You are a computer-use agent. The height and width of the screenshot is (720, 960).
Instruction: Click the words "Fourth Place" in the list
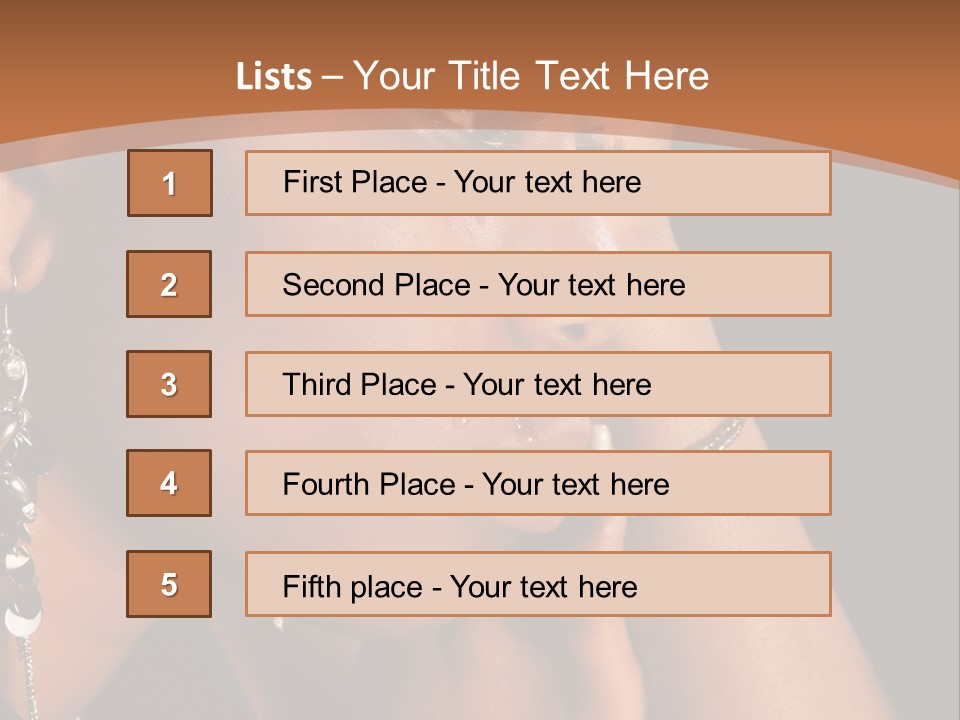[369, 485]
